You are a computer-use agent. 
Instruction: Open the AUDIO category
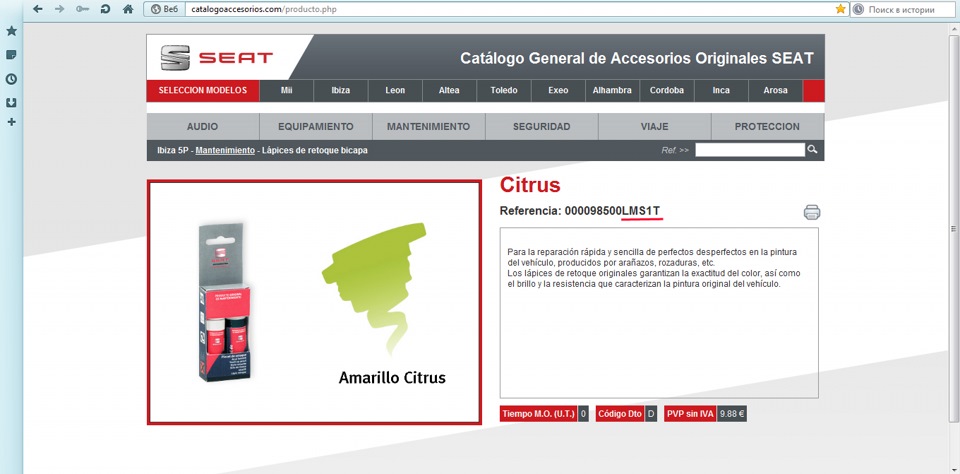[x=203, y=127]
